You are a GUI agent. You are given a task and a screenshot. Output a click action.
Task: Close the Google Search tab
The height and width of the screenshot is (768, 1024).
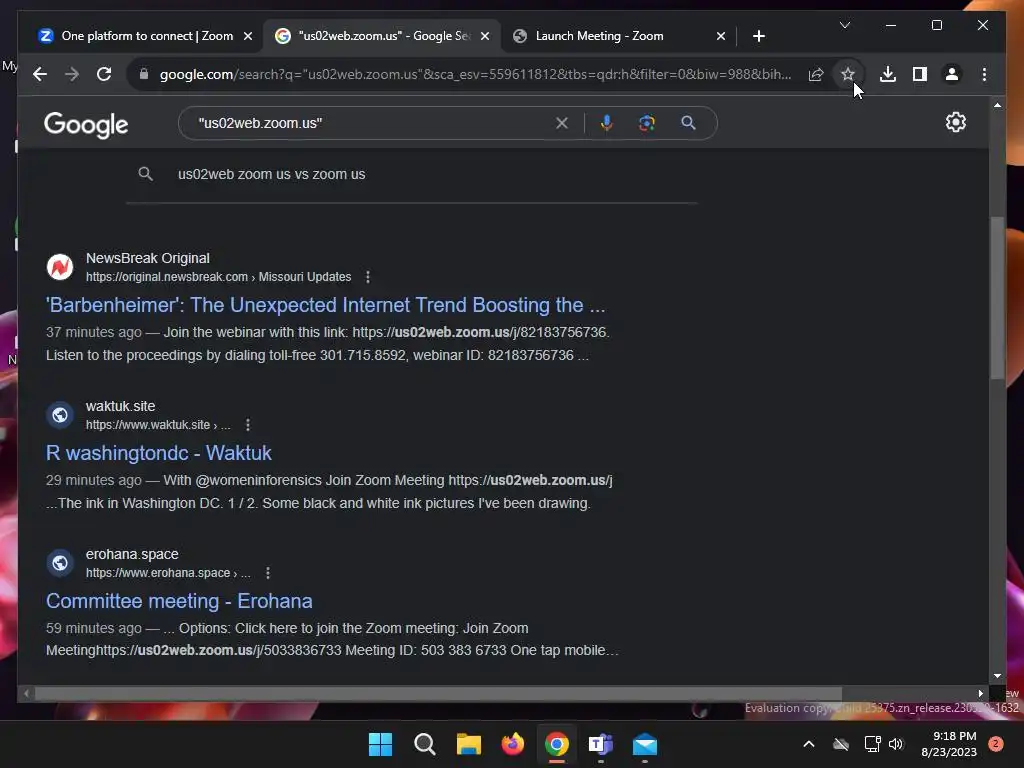coord(485,36)
